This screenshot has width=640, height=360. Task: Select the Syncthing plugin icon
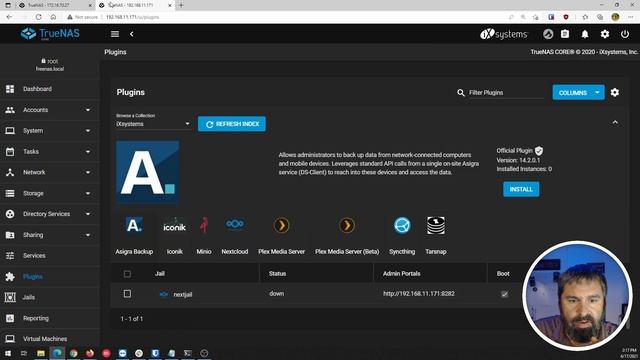(x=402, y=225)
